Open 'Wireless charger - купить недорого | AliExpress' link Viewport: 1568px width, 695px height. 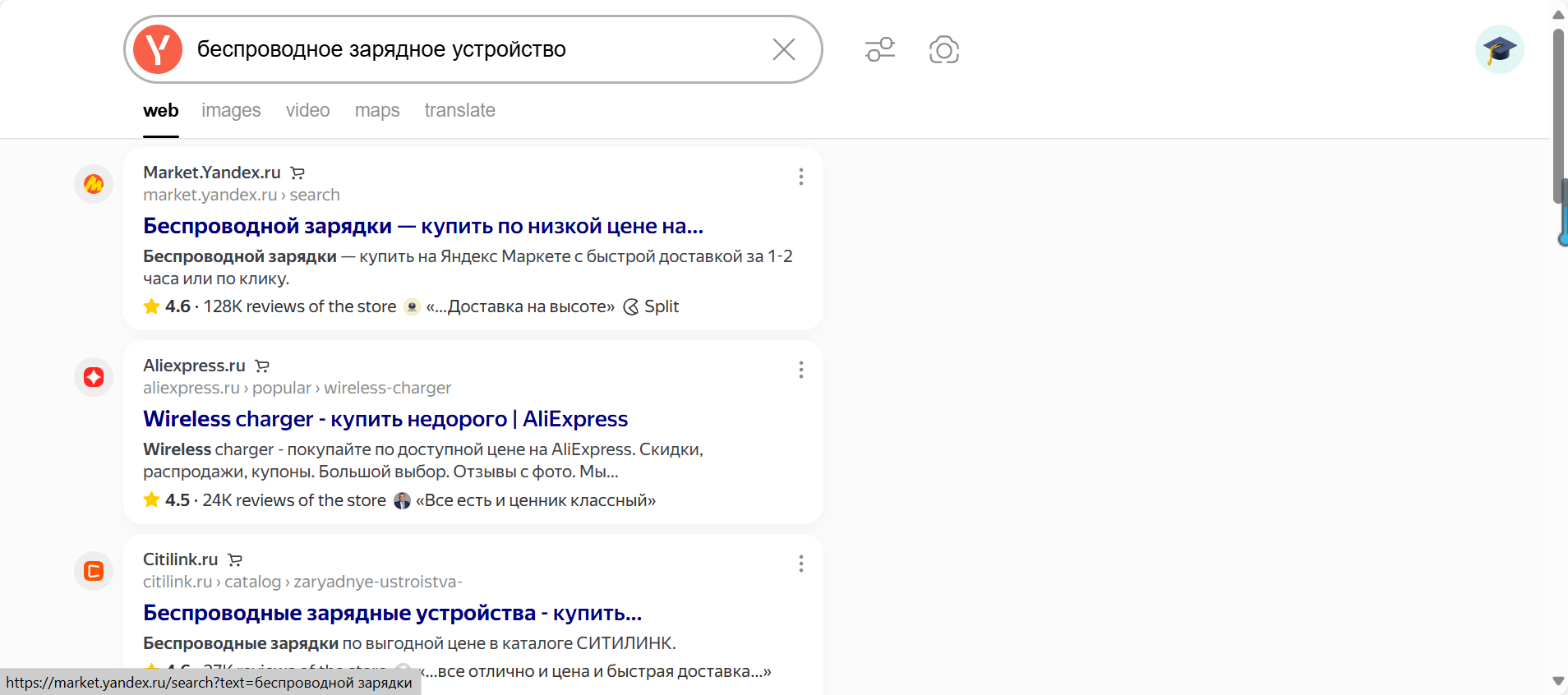pos(385,419)
